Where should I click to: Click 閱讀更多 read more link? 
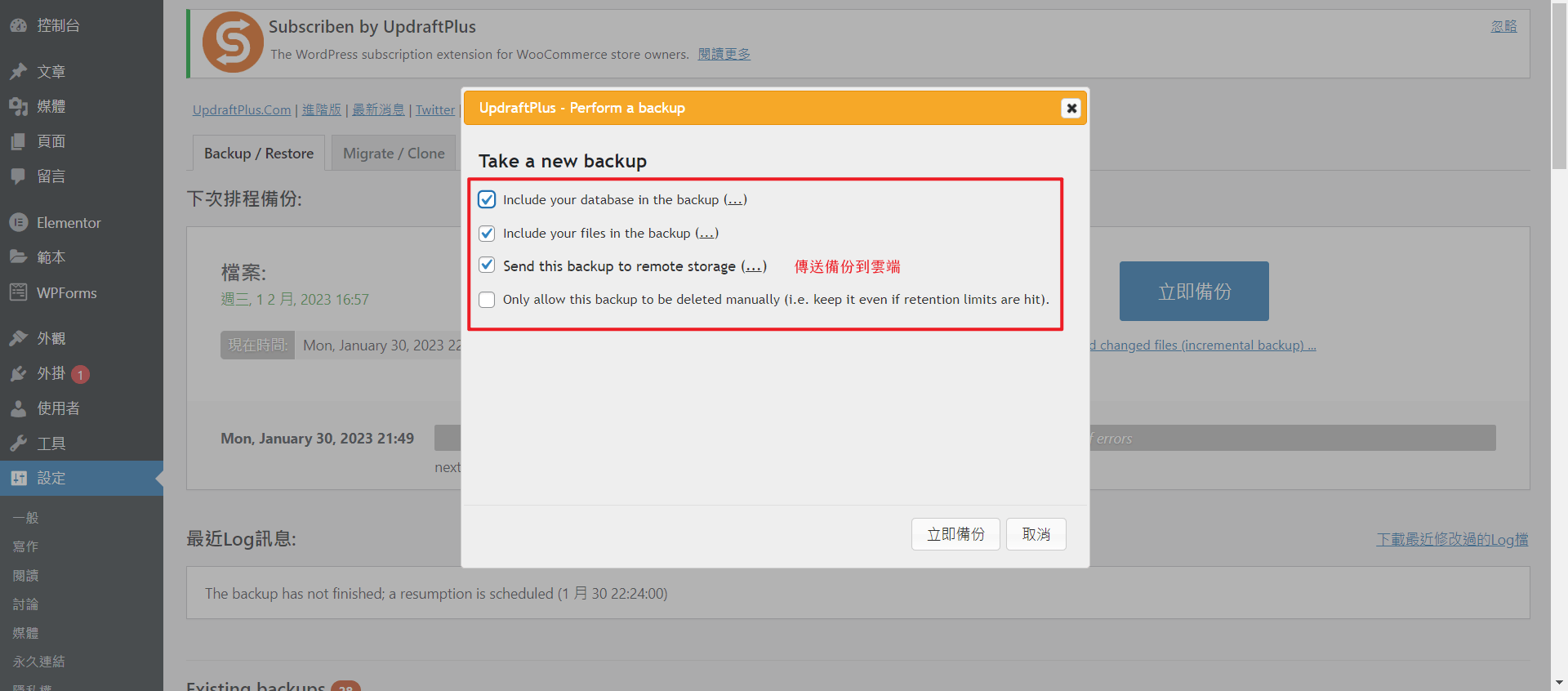pyautogui.click(x=724, y=54)
